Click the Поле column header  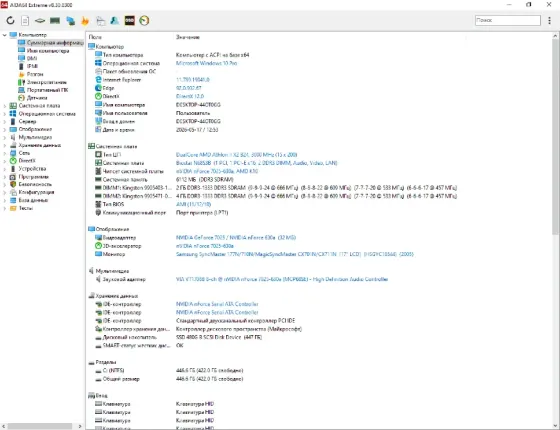click(95, 37)
